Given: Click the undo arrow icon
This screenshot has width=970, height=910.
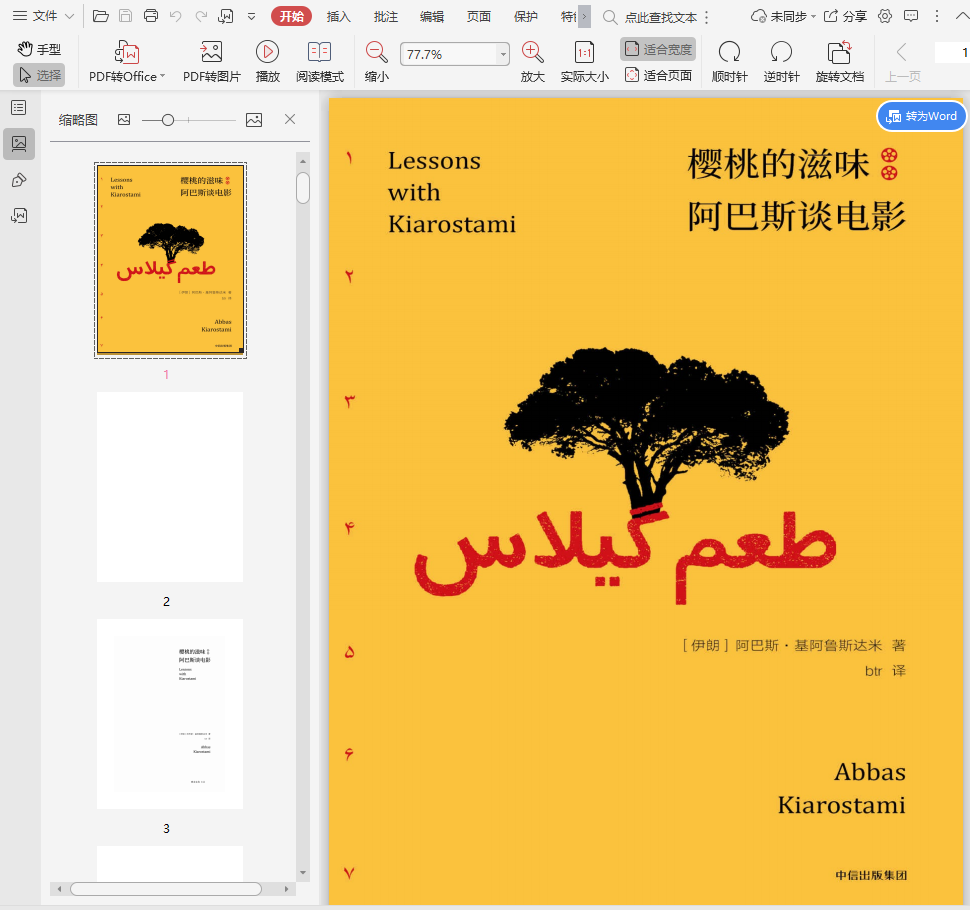Looking at the screenshot, I should pyautogui.click(x=176, y=16).
